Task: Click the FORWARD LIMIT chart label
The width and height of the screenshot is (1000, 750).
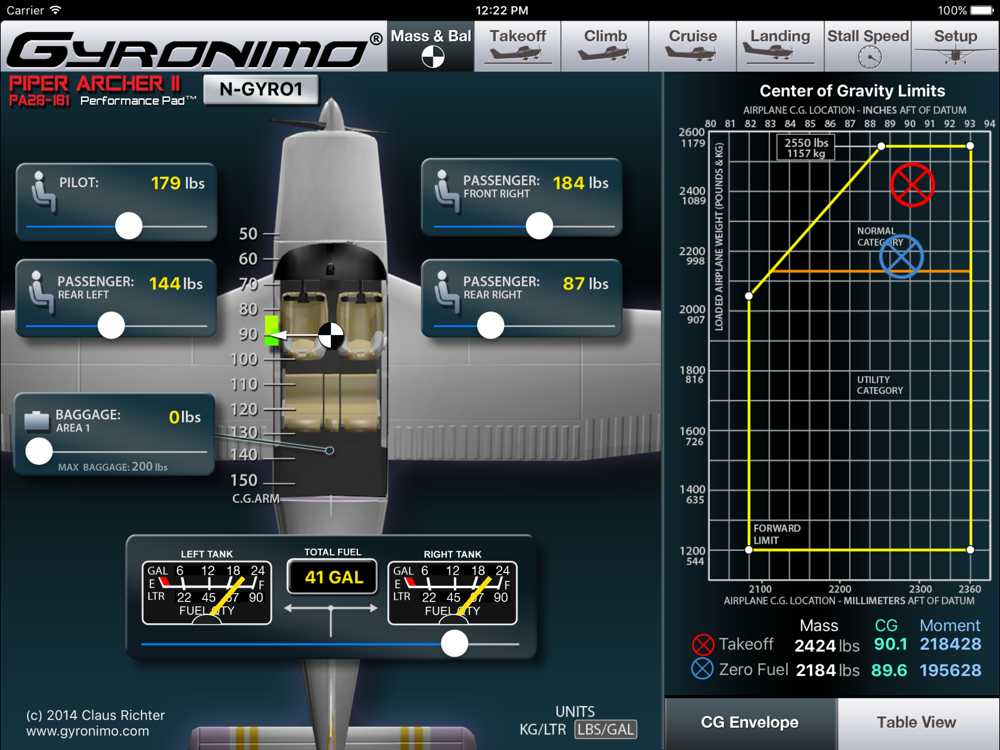Action: [x=776, y=534]
